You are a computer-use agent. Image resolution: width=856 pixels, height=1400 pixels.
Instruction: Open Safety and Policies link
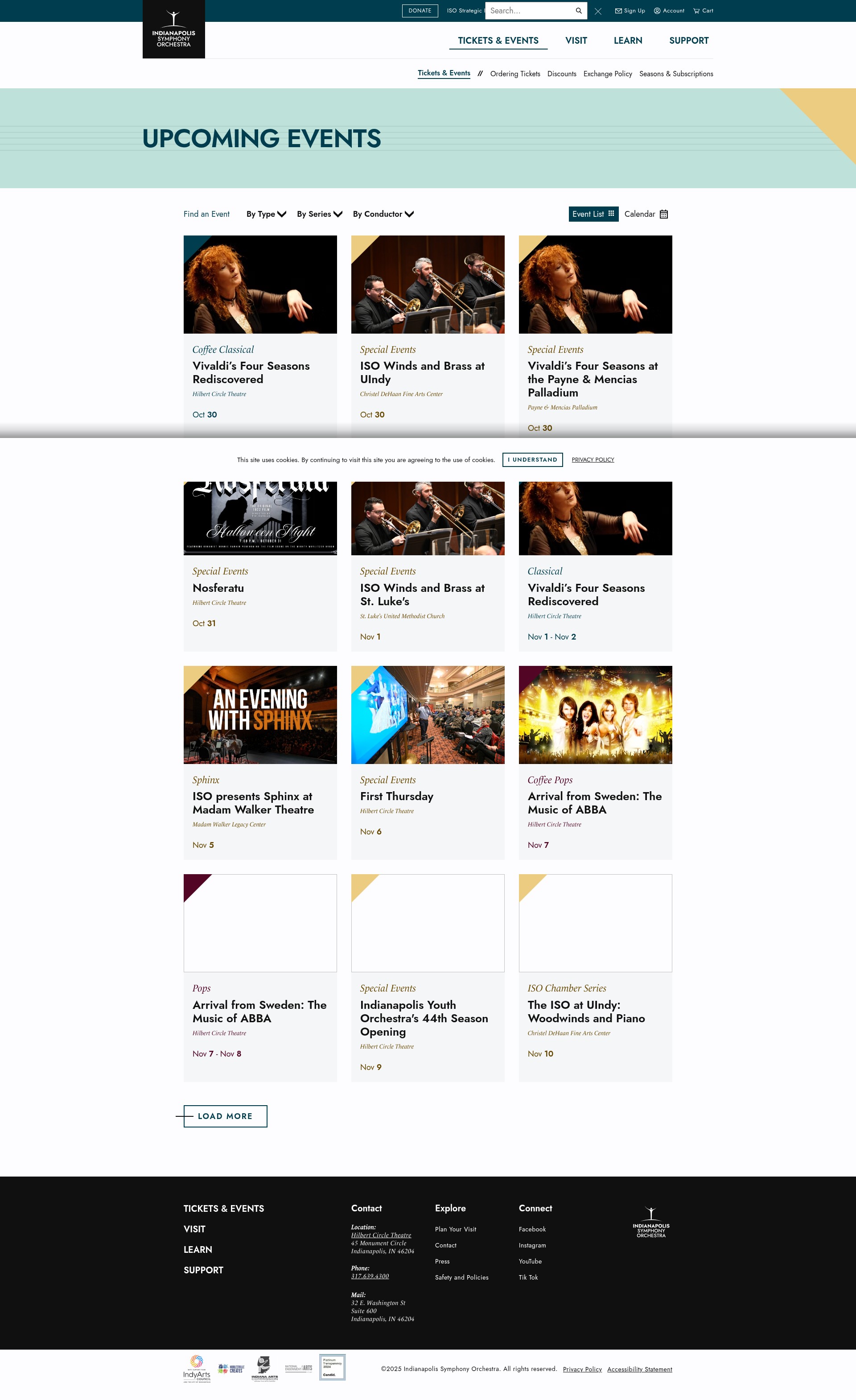pos(462,1277)
